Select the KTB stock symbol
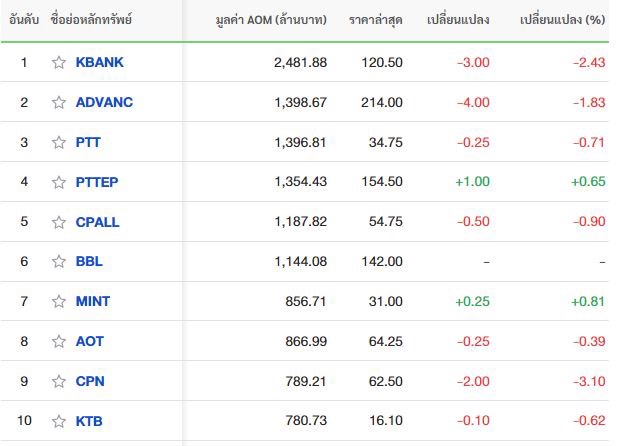627x446 pixels. pos(89,421)
